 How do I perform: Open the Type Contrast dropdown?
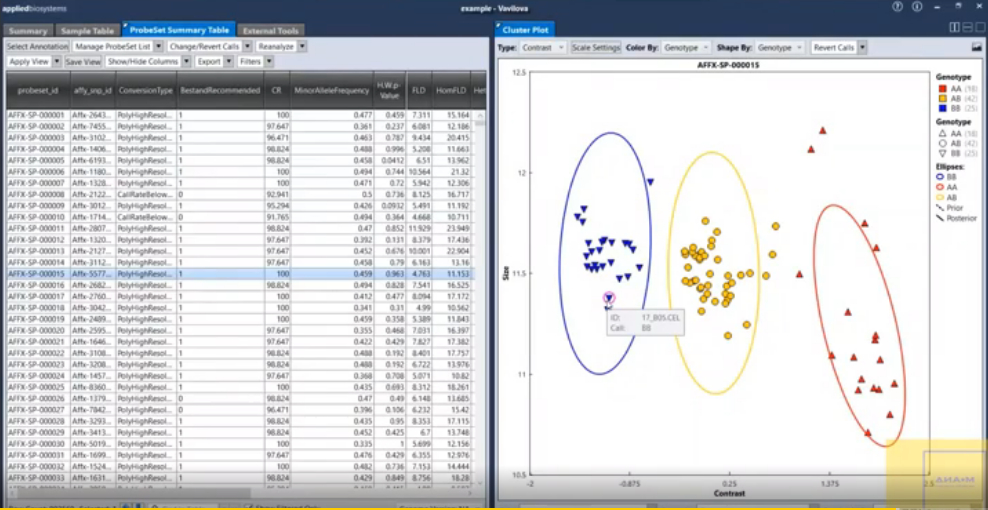point(543,47)
